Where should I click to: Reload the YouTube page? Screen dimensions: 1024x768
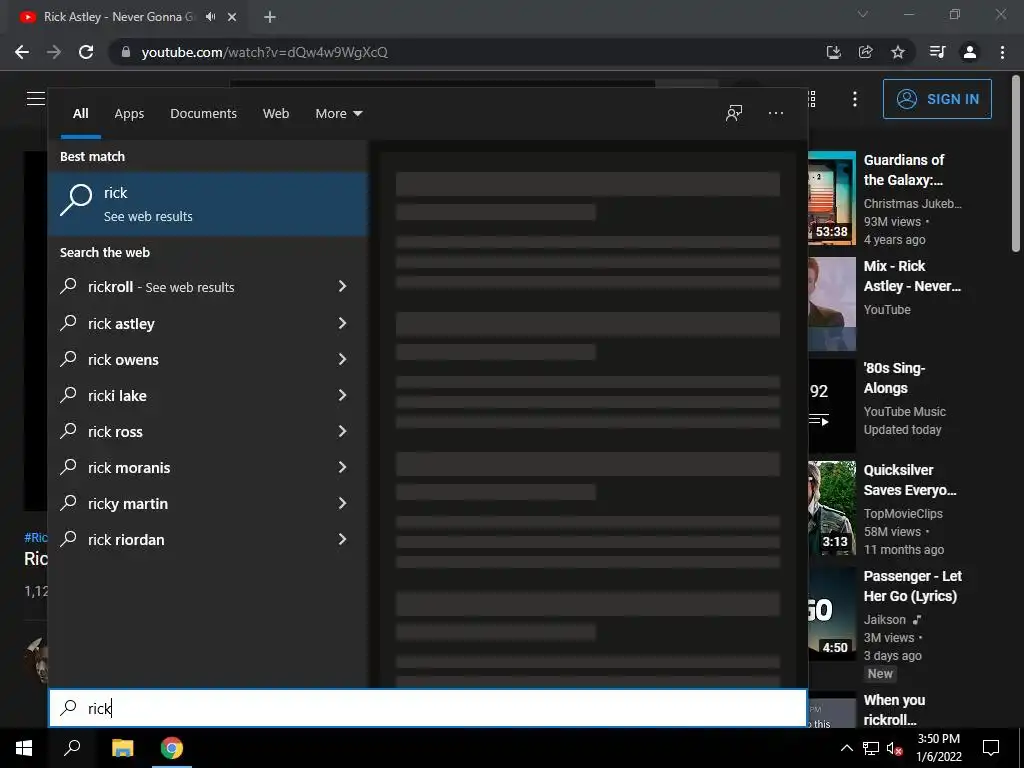click(x=86, y=52)
